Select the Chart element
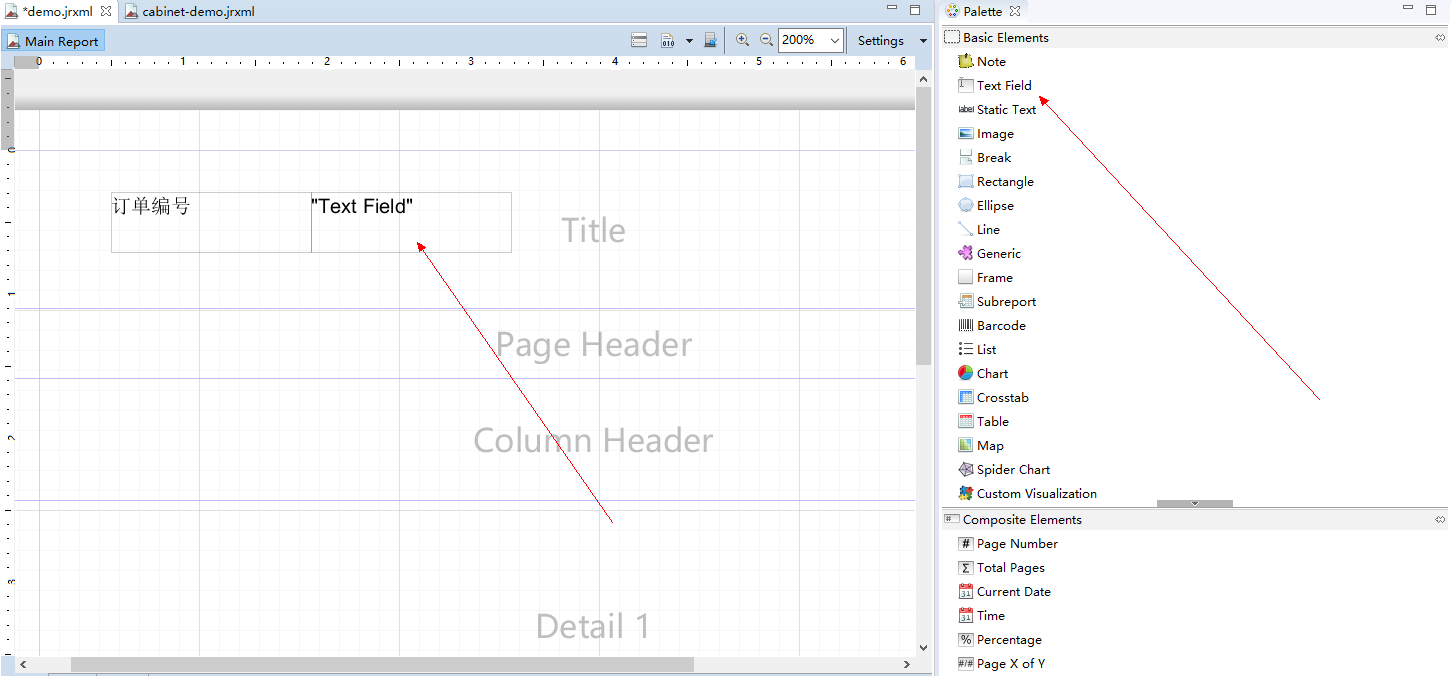Image resolution: width=1451 pixels, height=676 pixels. [983, 373]
